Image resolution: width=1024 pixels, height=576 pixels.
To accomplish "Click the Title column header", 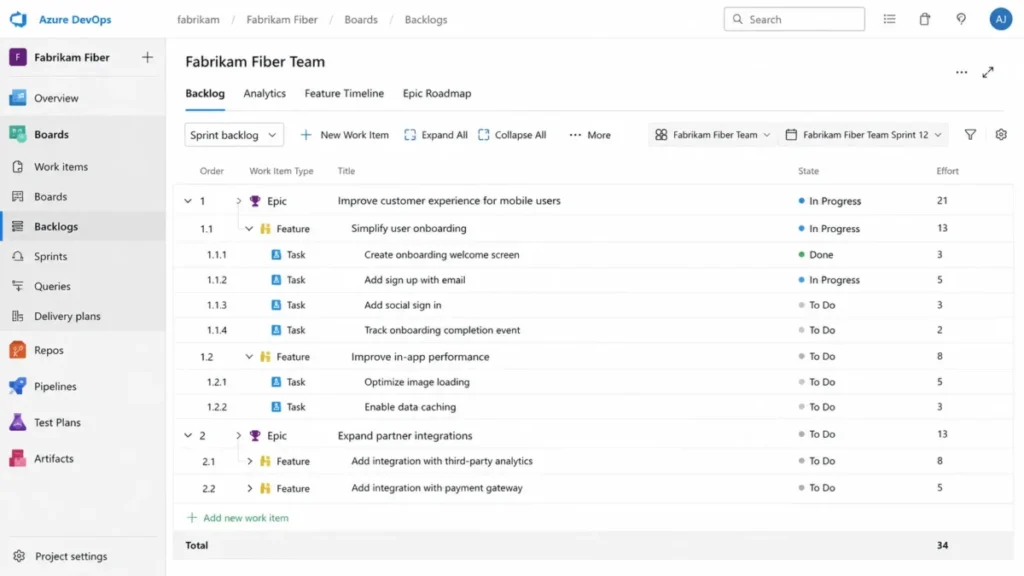I will pos(346,171).
